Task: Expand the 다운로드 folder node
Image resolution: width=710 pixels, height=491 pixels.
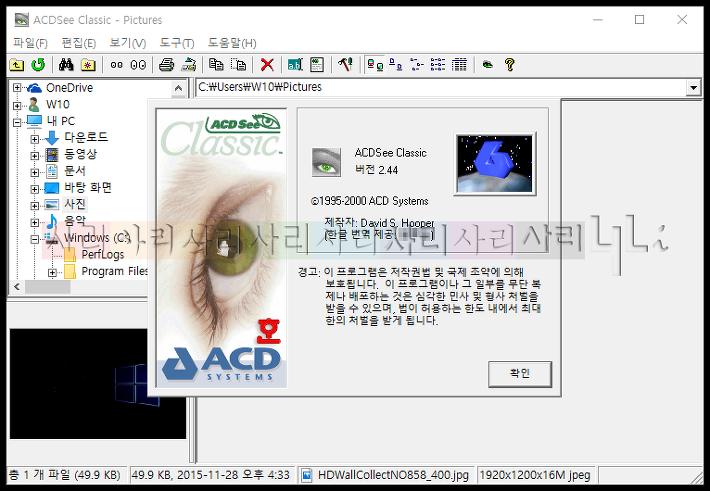Action: (34, 139)
